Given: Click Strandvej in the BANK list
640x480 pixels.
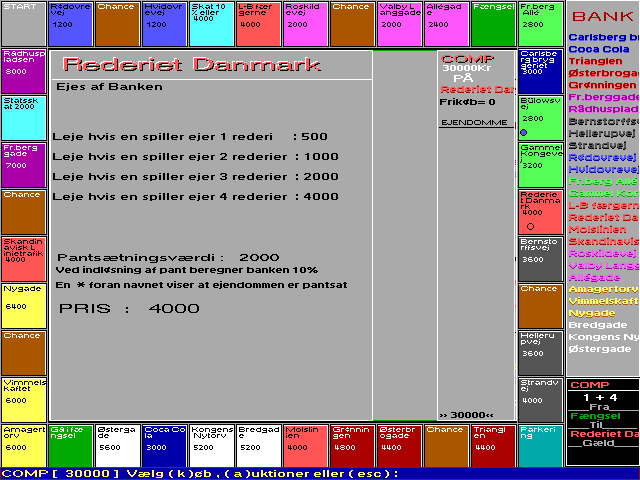Looking at the screenshot, I should tap(597, 145).
